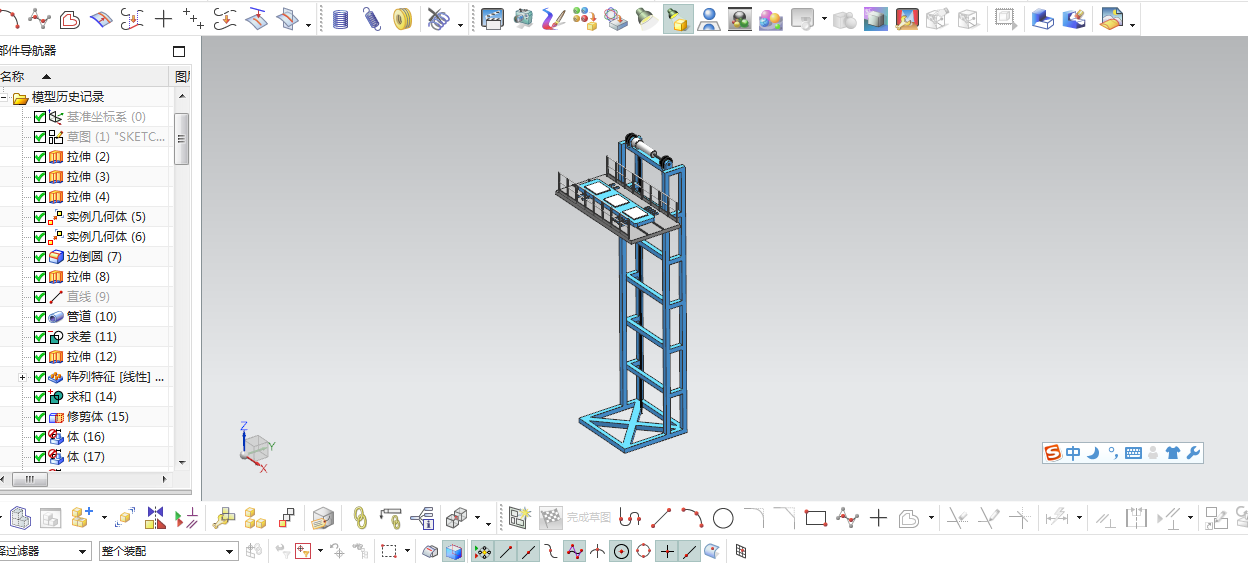1248x564 pixels.
Task: Uncheck the 实例几何体 (5) checkbox
Action: [40, 217]
